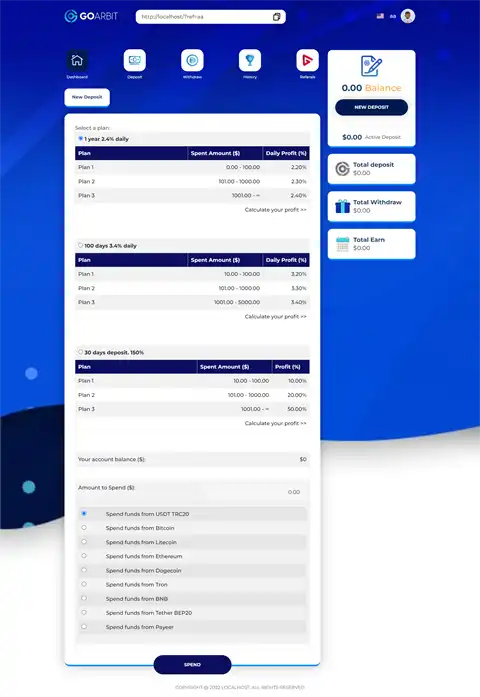Click the Total deposit card
Screen dimensions: 480x697
point(372,169)
